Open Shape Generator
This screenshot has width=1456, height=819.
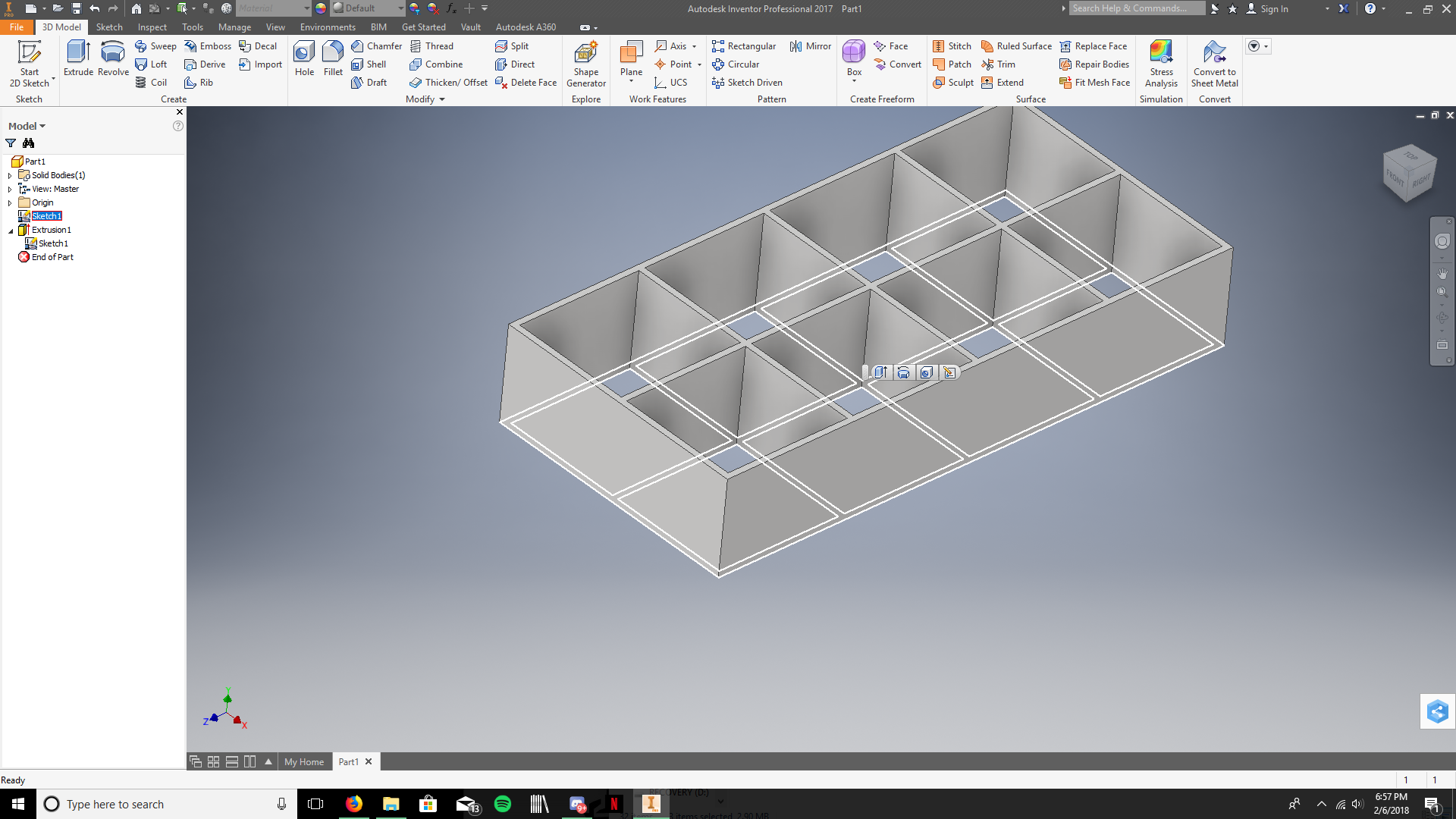pyautogui.click(x=586, y=64)
